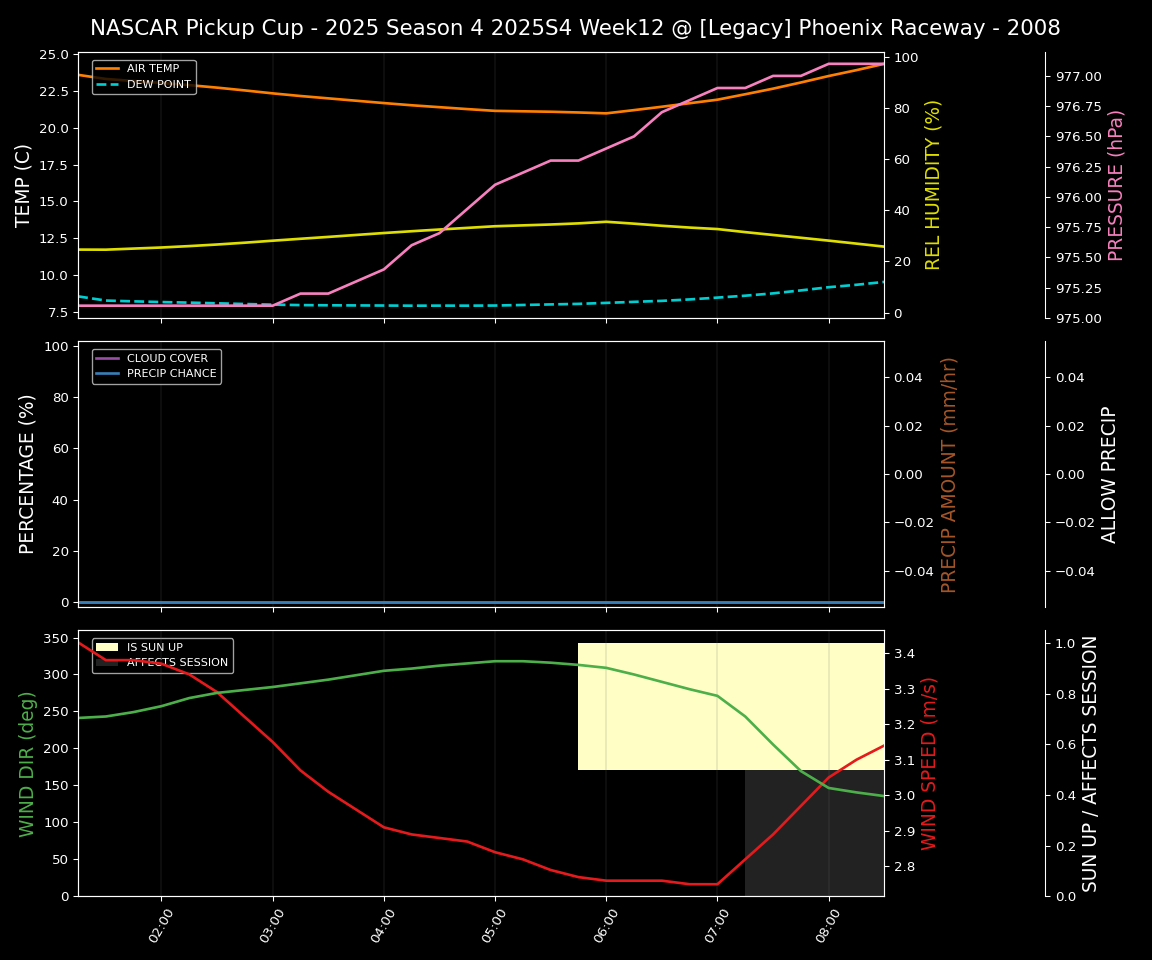Select the WIND DIR (deg) axis label
Image resolution: width=1152 pixels, height=960 pixels.
click(28, 763)
